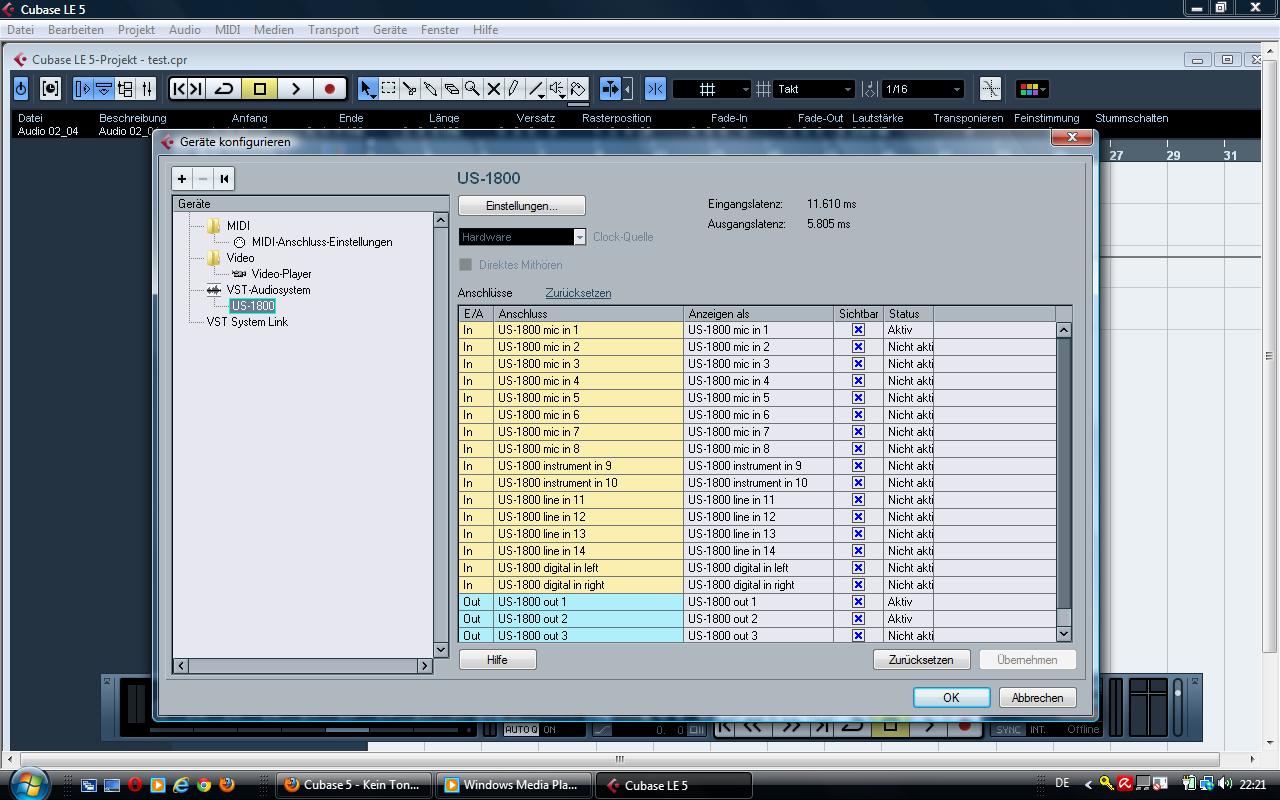Toggle Sichtbar checkbox for line in 12

click(858, 517)
